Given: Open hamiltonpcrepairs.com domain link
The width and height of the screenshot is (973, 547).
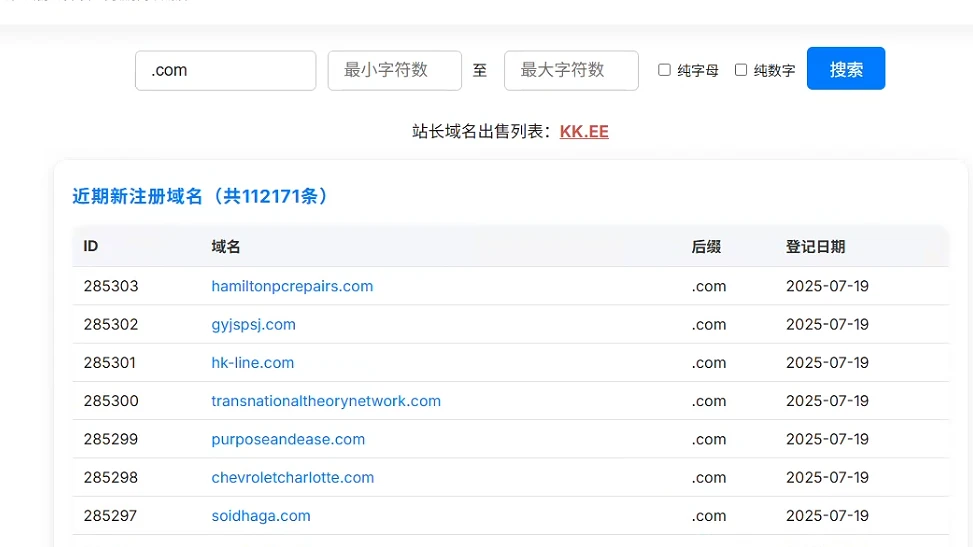Looking at the screenshot, I should coord(292,286).
